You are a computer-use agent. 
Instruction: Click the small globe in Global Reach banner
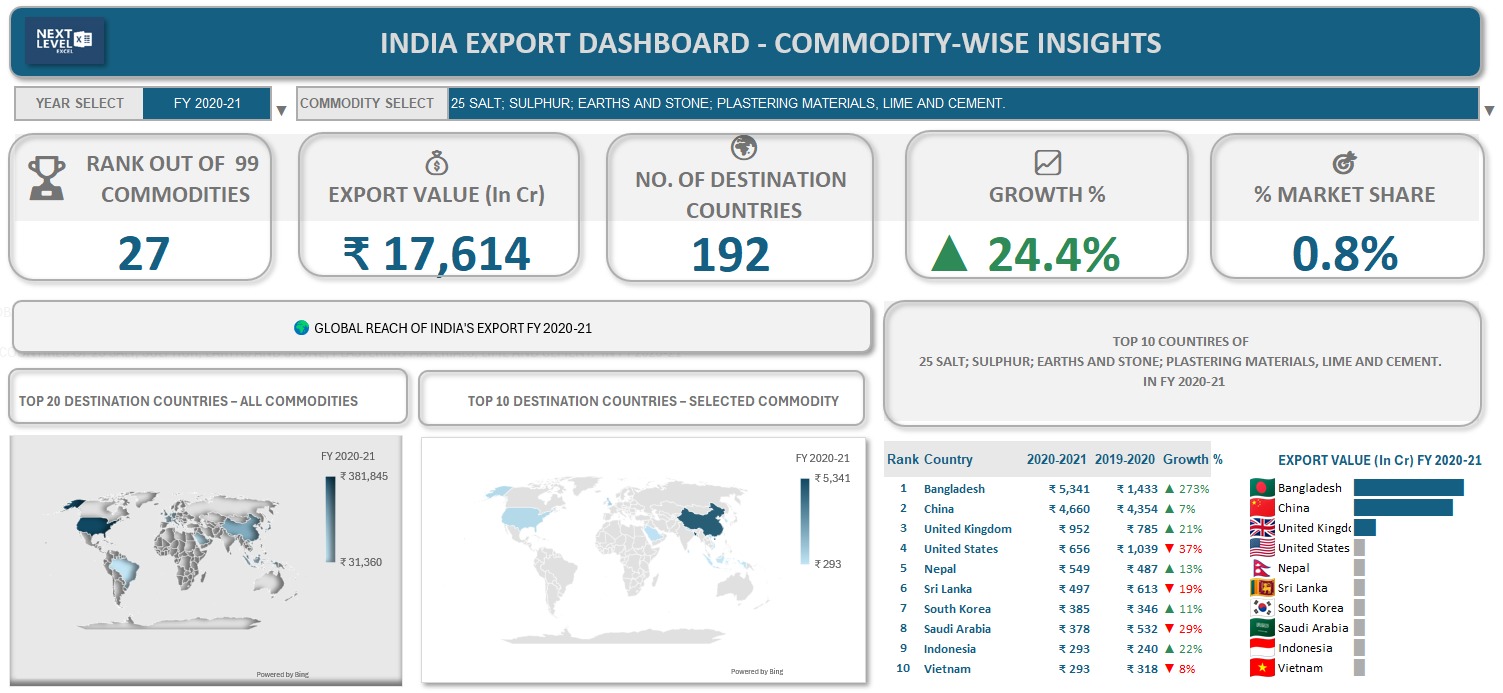[x=301, y=327]
